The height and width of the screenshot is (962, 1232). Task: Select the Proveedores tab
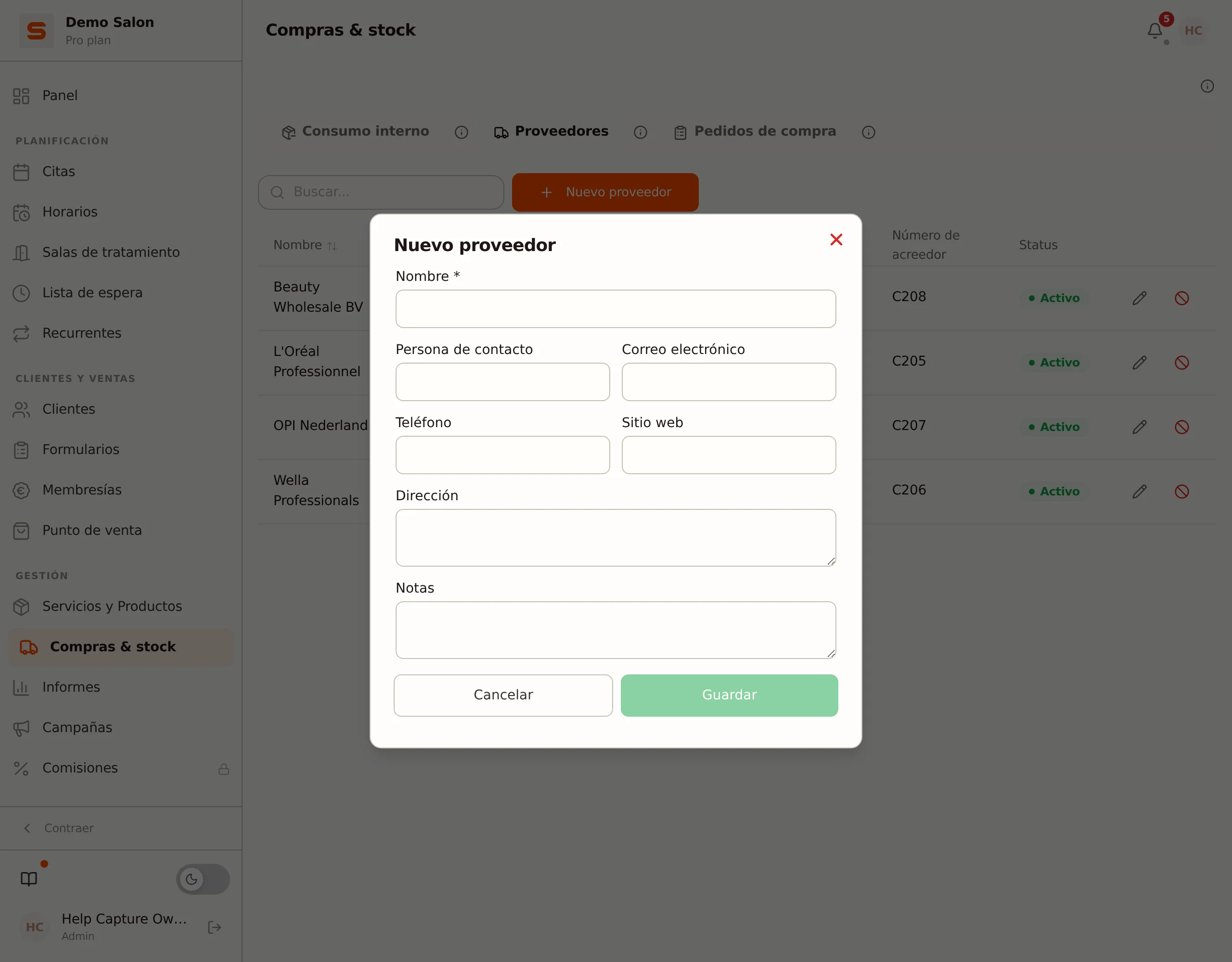(551, 131)
